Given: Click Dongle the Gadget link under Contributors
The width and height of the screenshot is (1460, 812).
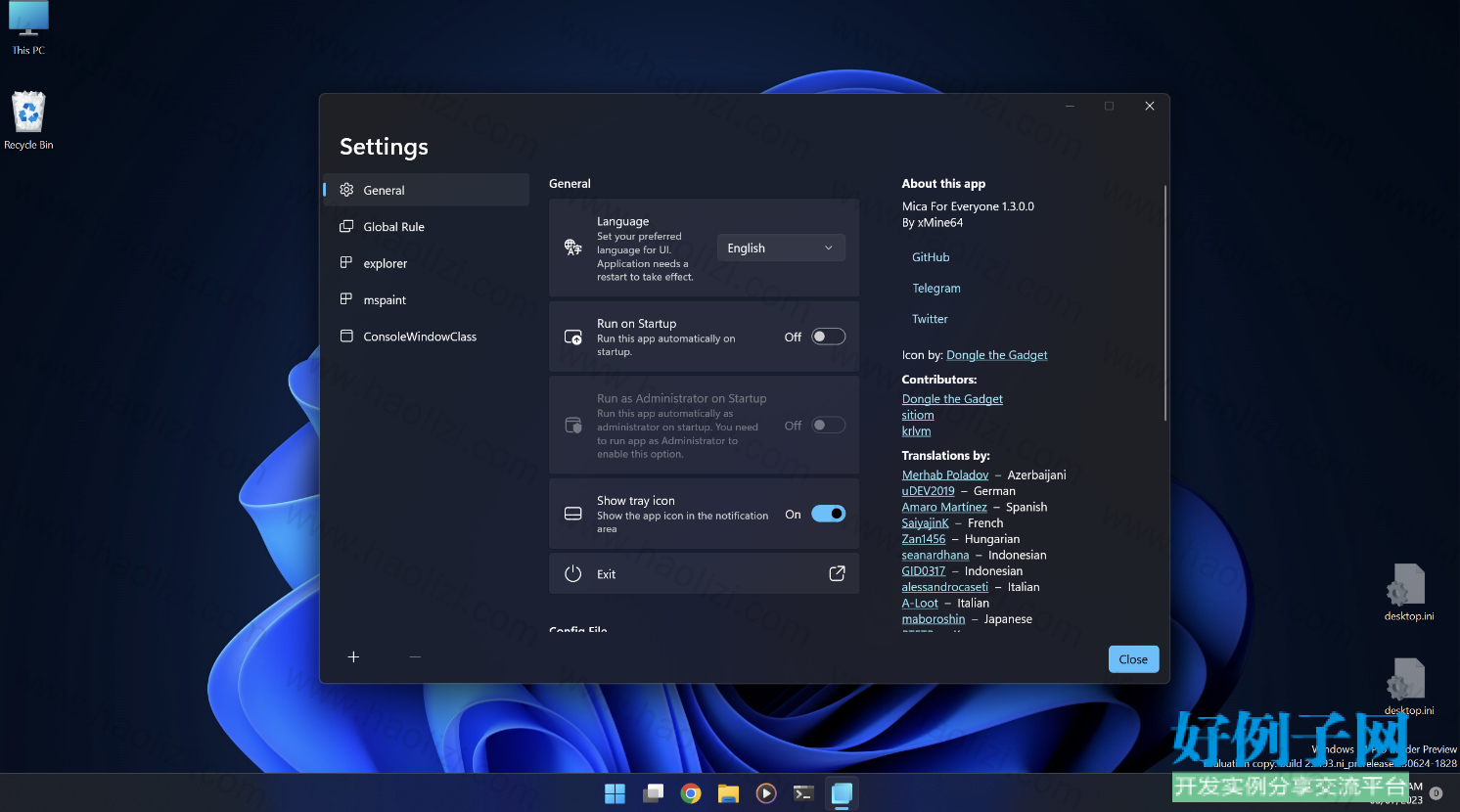Looking at the screenshot, I should tap(952, 399).
